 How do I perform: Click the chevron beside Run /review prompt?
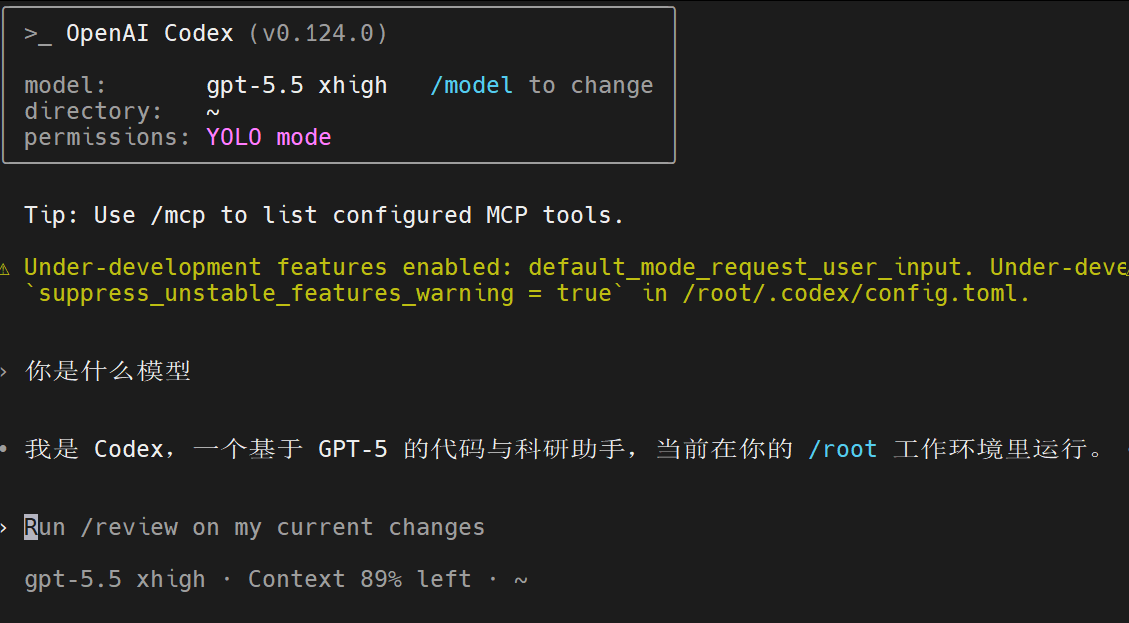[4, 528]
